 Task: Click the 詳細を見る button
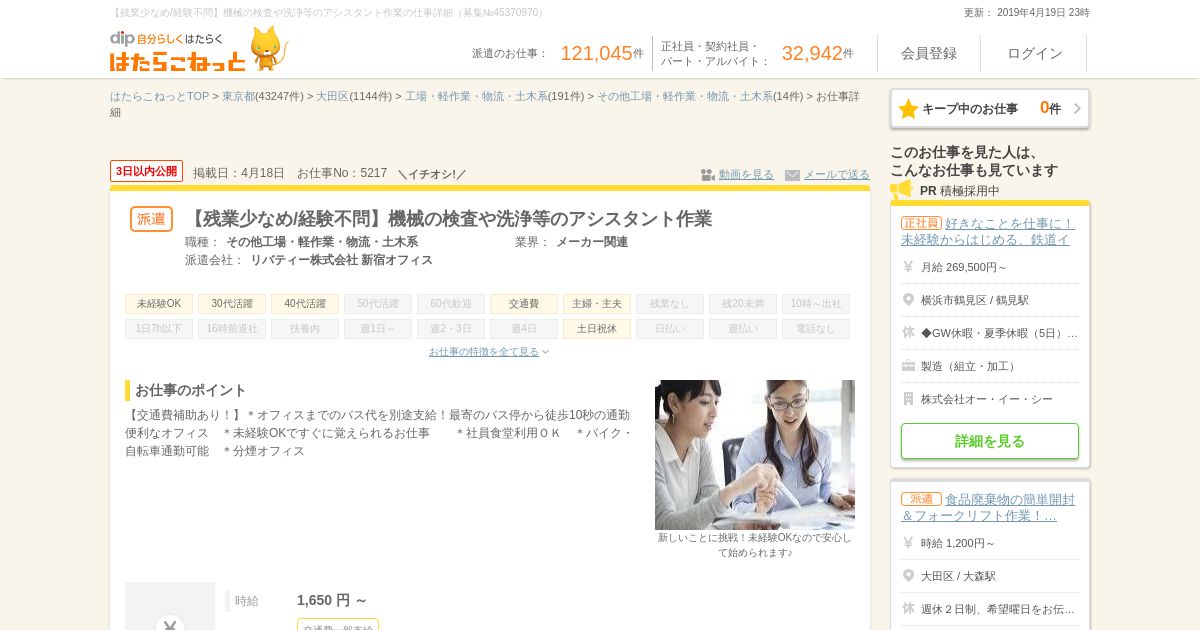(x=990, y=441)
